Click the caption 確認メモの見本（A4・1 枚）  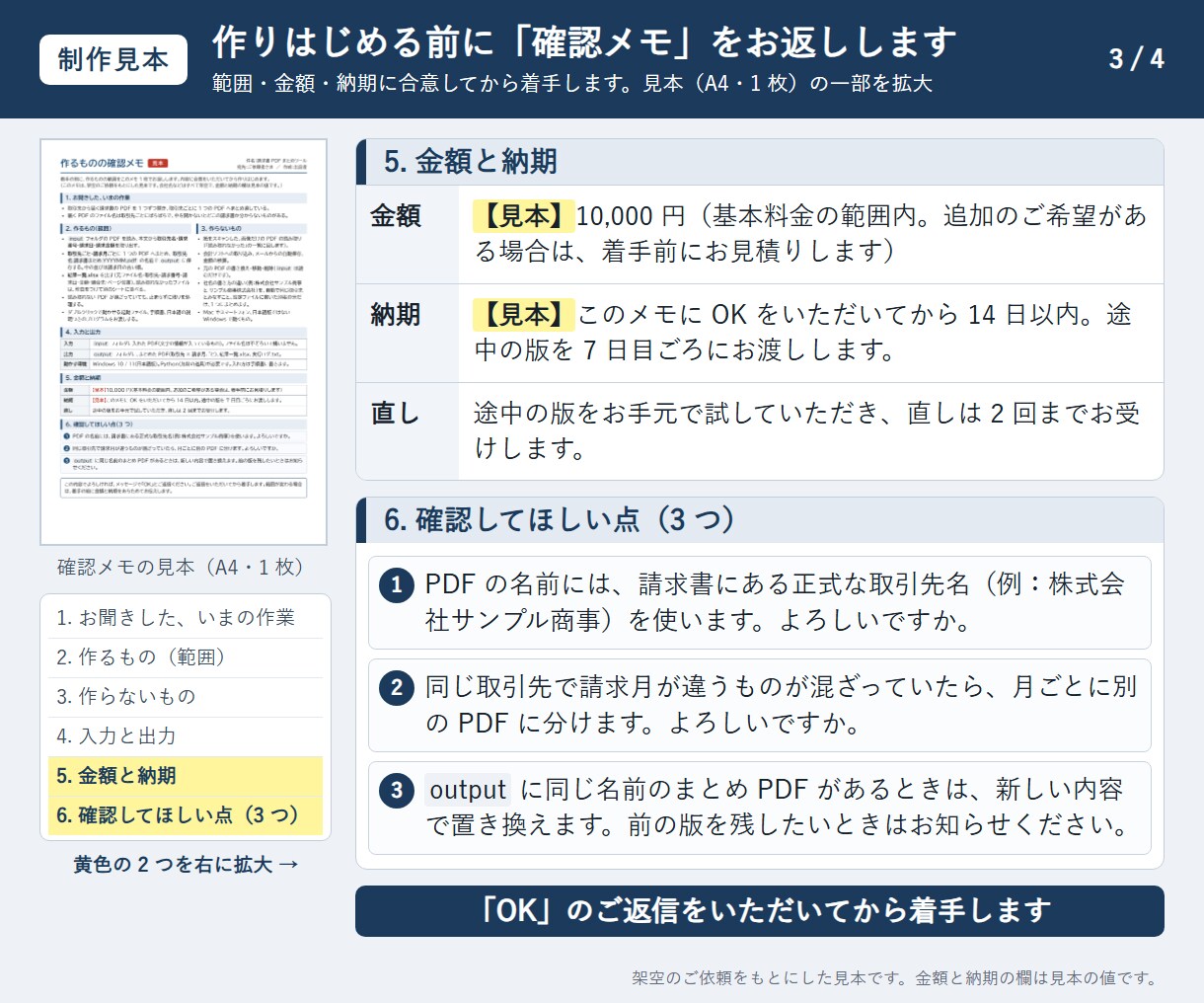point(184,568)
